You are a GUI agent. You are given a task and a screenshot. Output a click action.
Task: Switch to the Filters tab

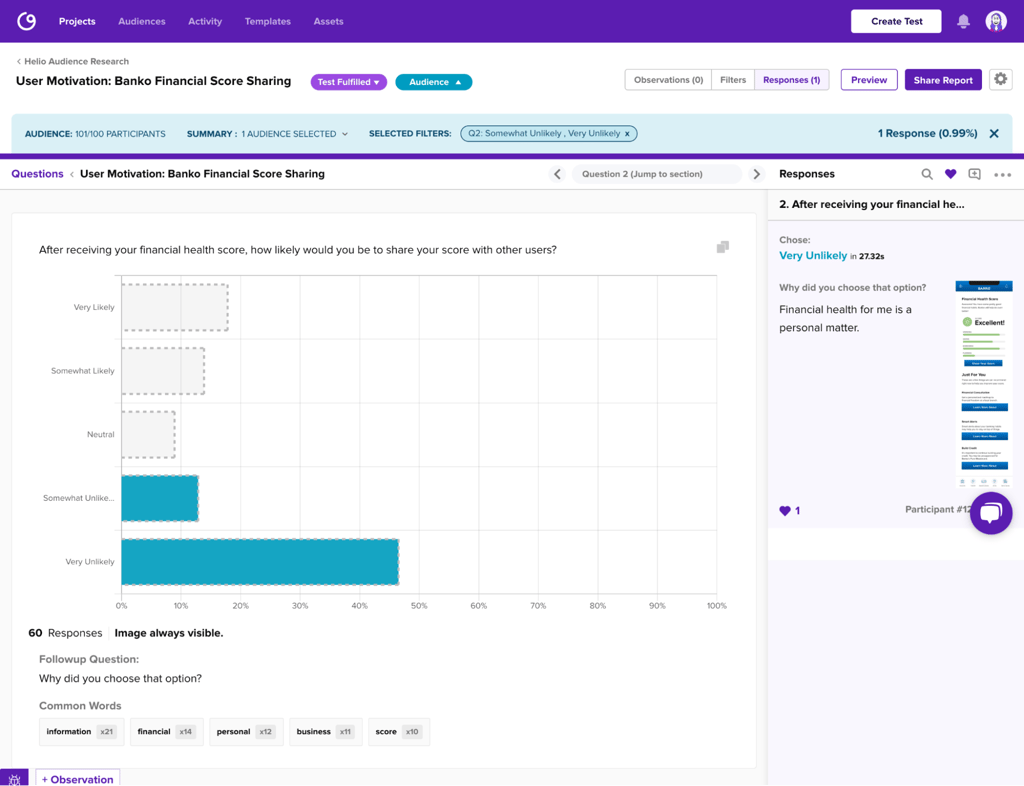pos(733,80)
